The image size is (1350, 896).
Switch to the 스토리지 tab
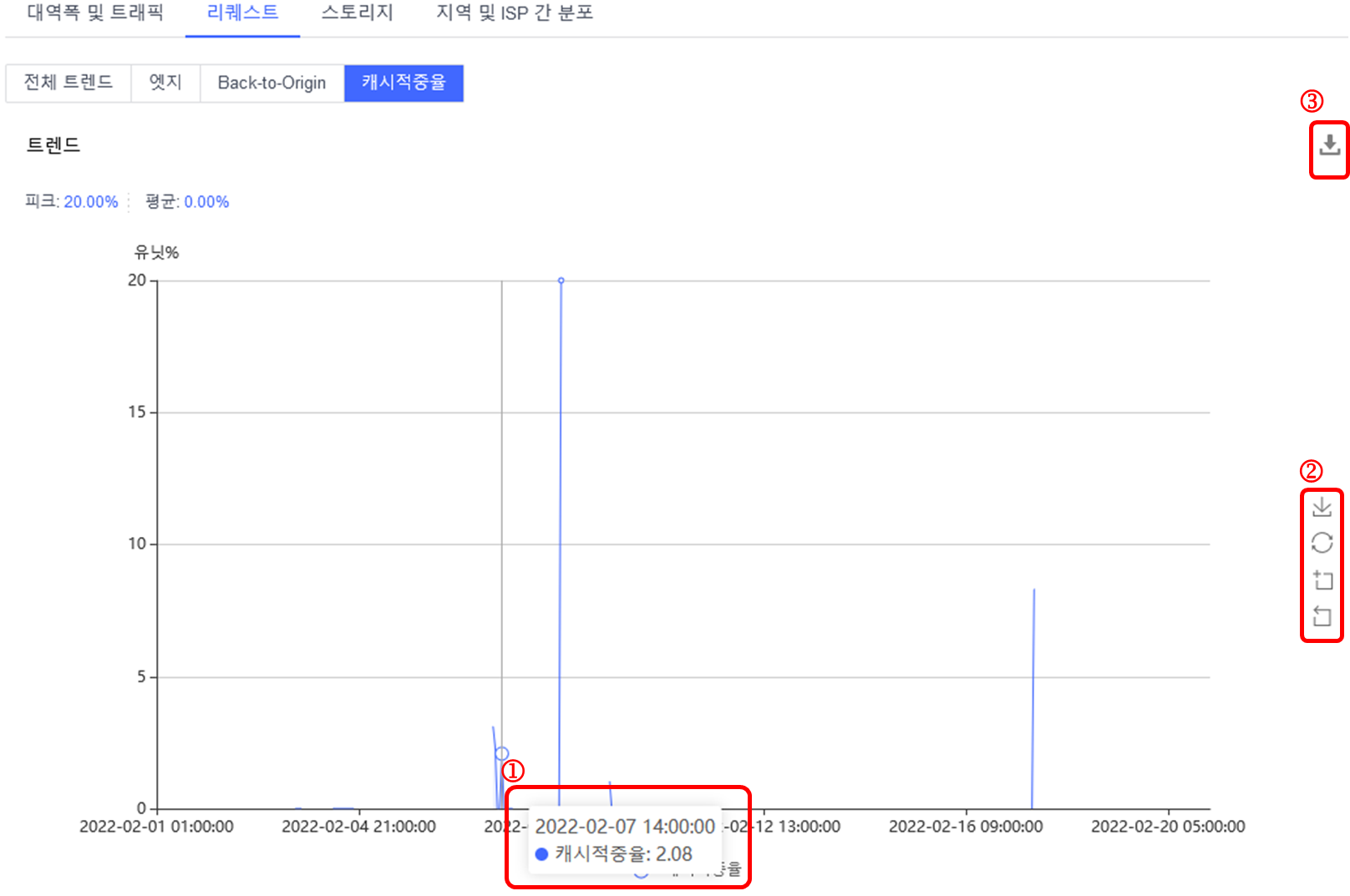click(x=357, y=13)
